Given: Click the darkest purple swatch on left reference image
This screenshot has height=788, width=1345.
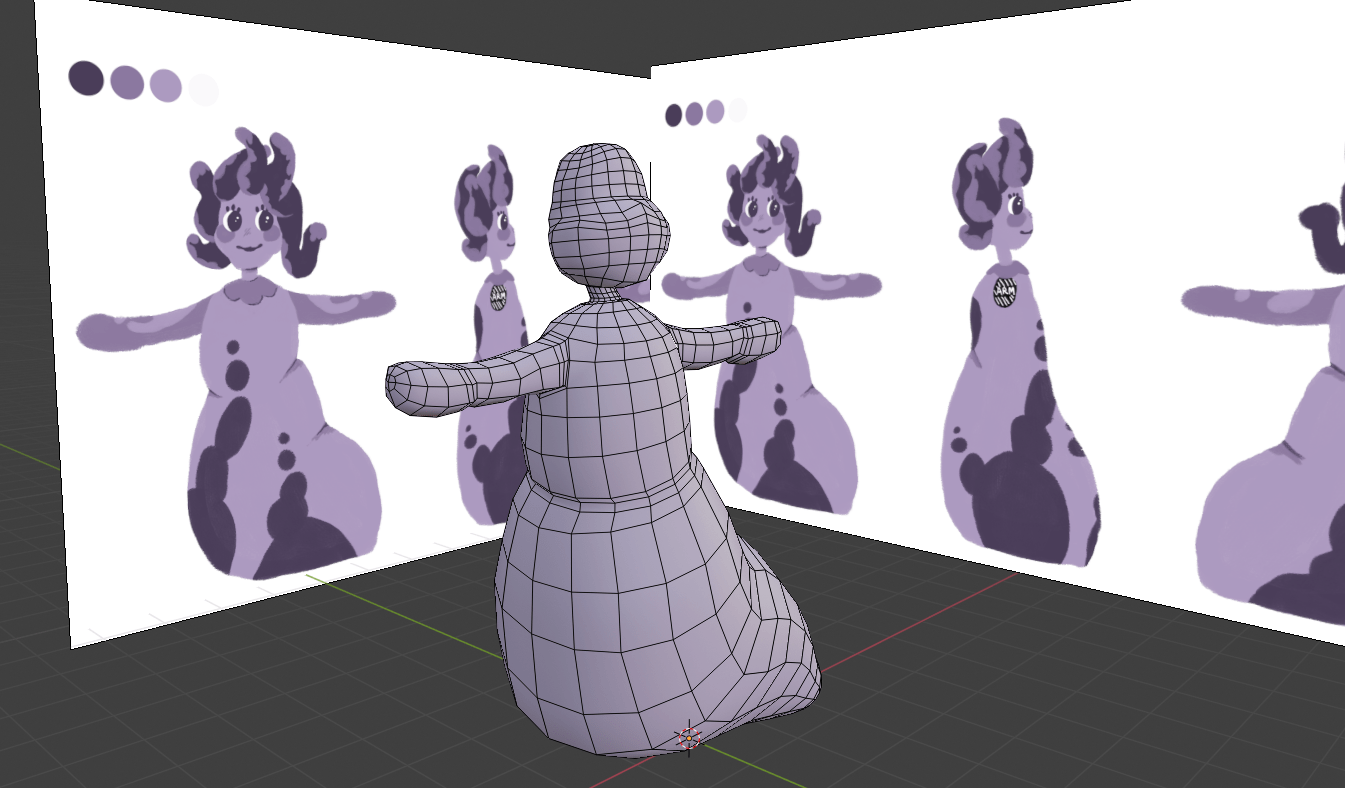Looking at the screenshot, I should click(86, 78).
